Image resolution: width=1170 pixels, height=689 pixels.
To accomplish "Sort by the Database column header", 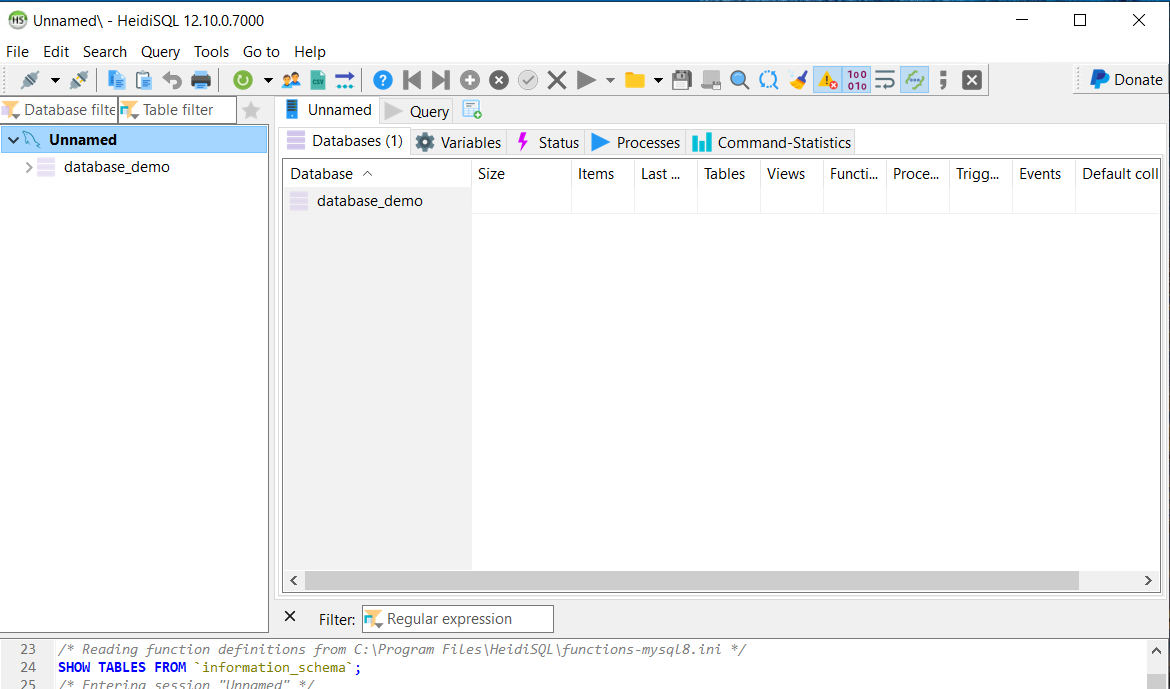I will tap(322, 174).
